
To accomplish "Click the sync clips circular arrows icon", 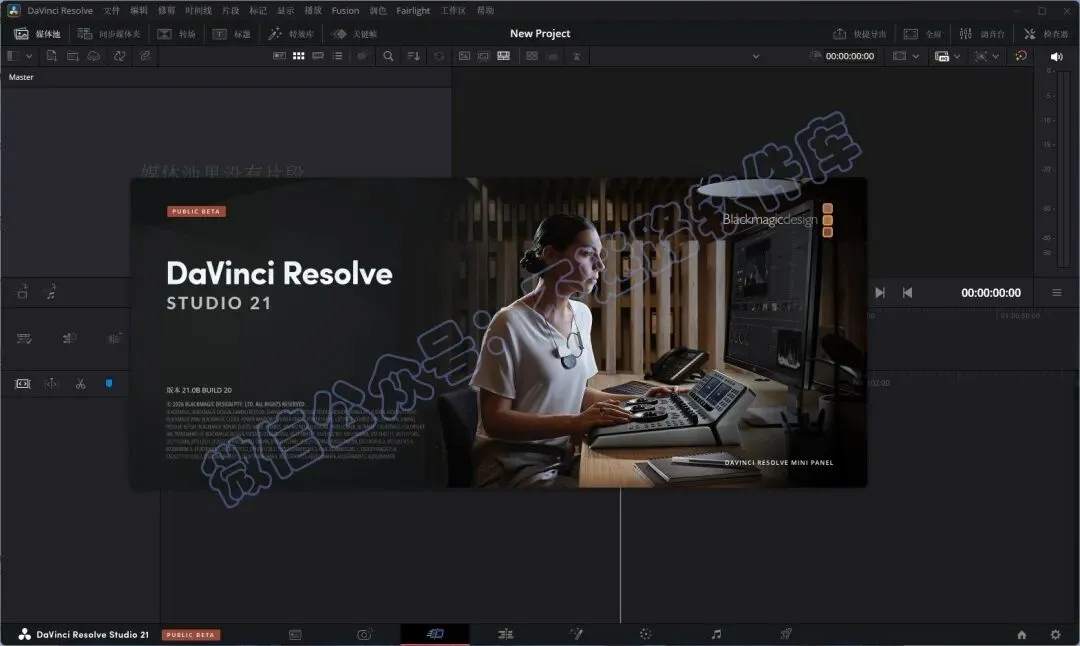I will [x=120, y=56].
